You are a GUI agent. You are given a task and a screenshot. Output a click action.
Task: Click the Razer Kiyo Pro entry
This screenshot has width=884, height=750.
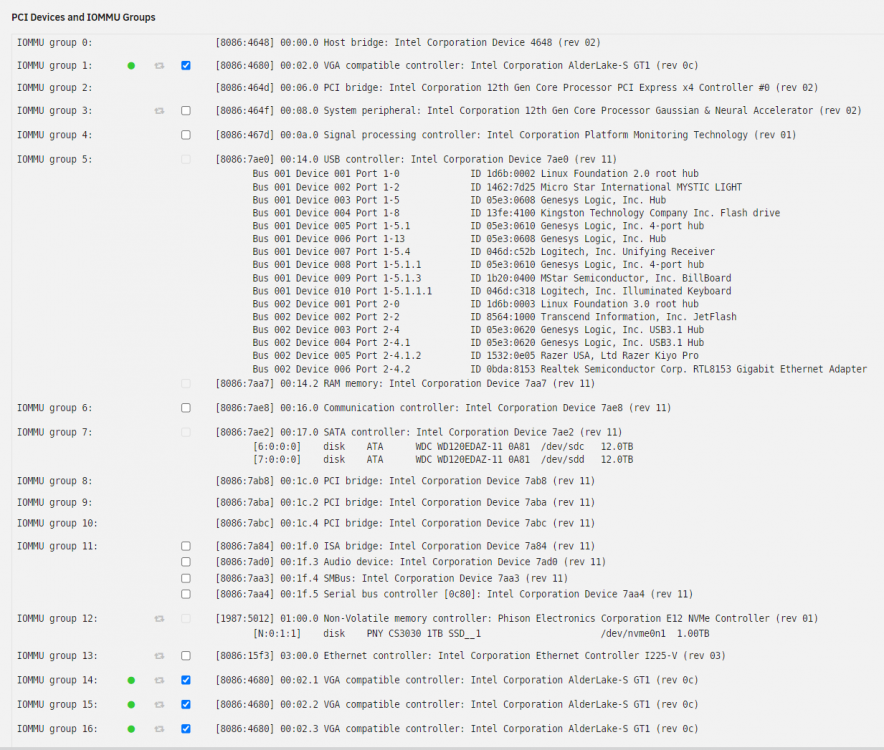tap(476, 356)
